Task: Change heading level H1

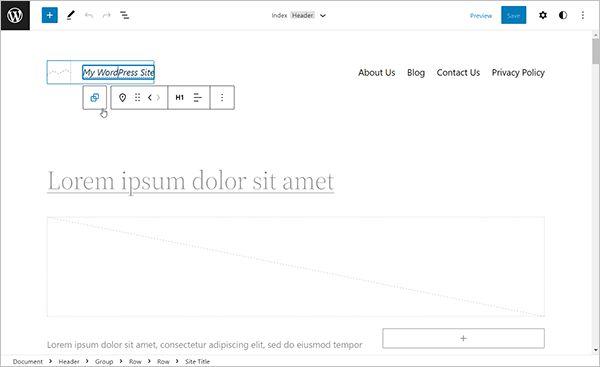Action: [179, 98]
